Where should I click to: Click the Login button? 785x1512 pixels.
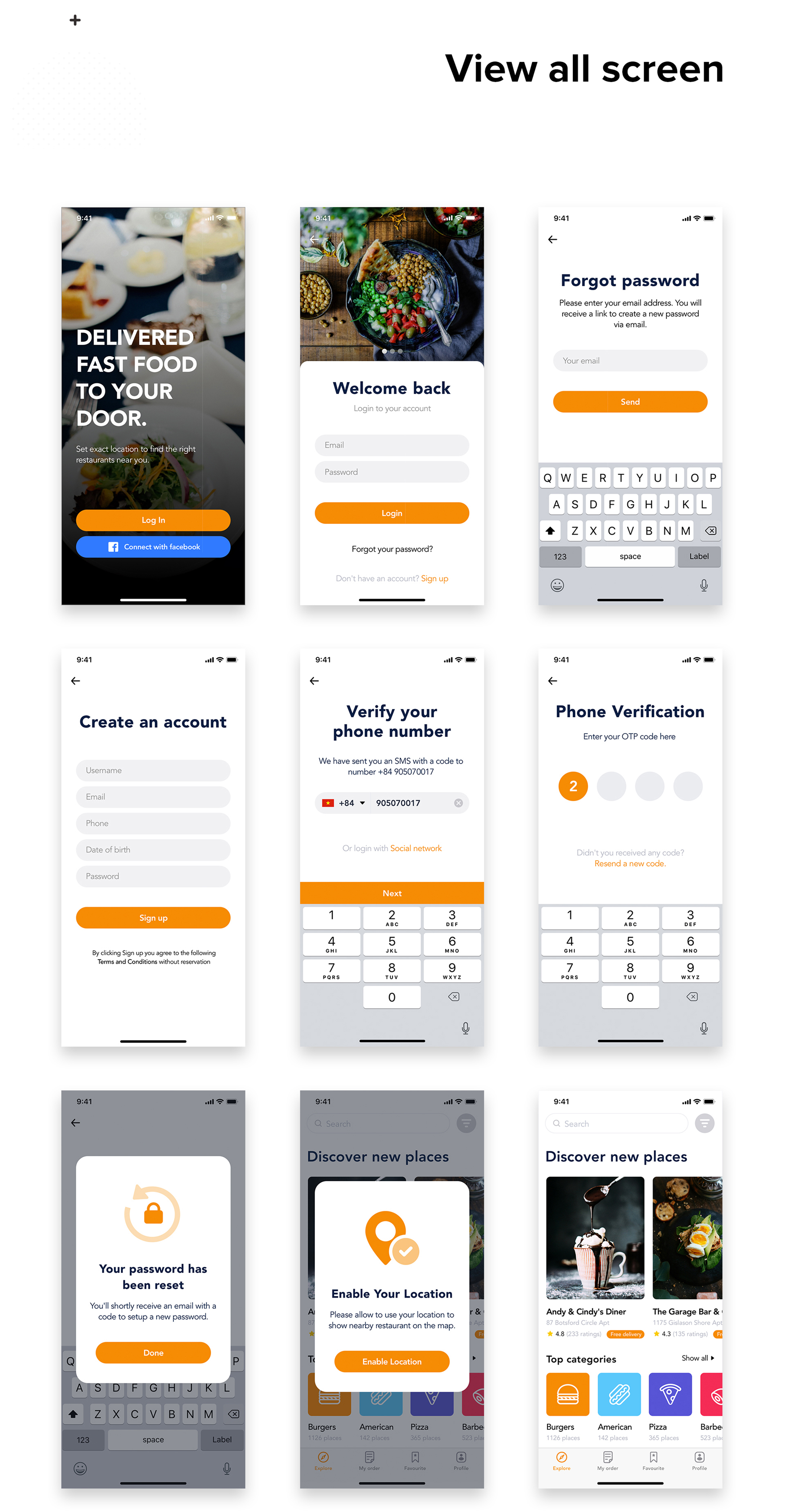tap(392, 513)
